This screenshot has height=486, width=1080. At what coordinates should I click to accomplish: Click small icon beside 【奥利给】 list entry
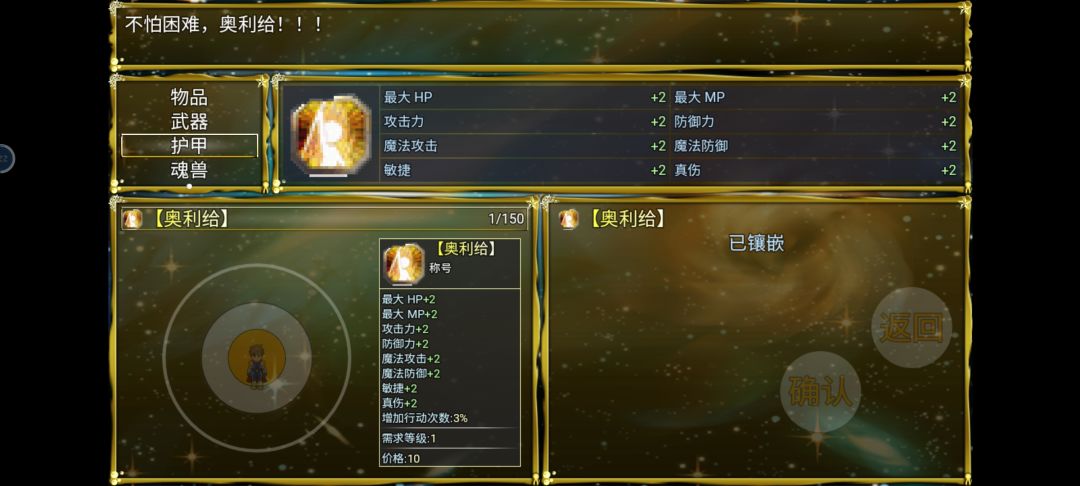point(132,219)
